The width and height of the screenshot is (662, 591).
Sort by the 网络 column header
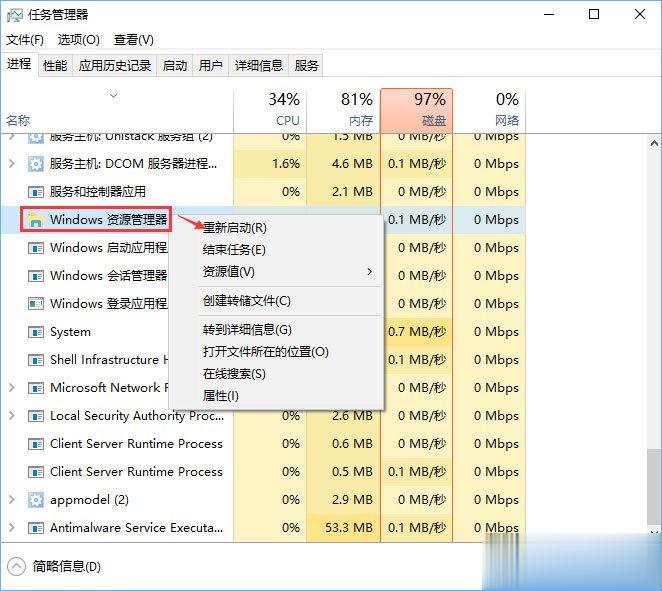coord(489,110)
